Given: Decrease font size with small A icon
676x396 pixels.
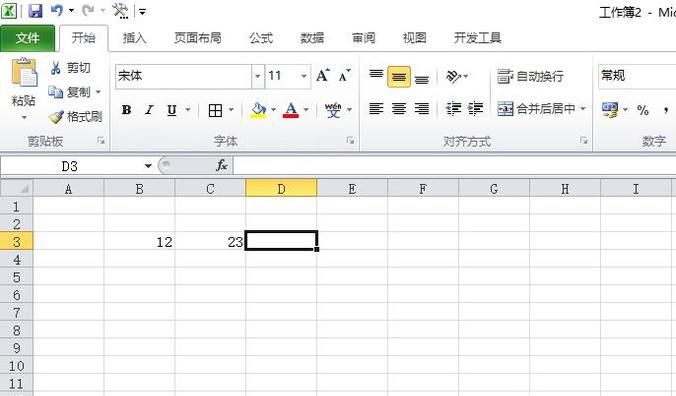Looking at the screenshot, I should click(344, 76).
